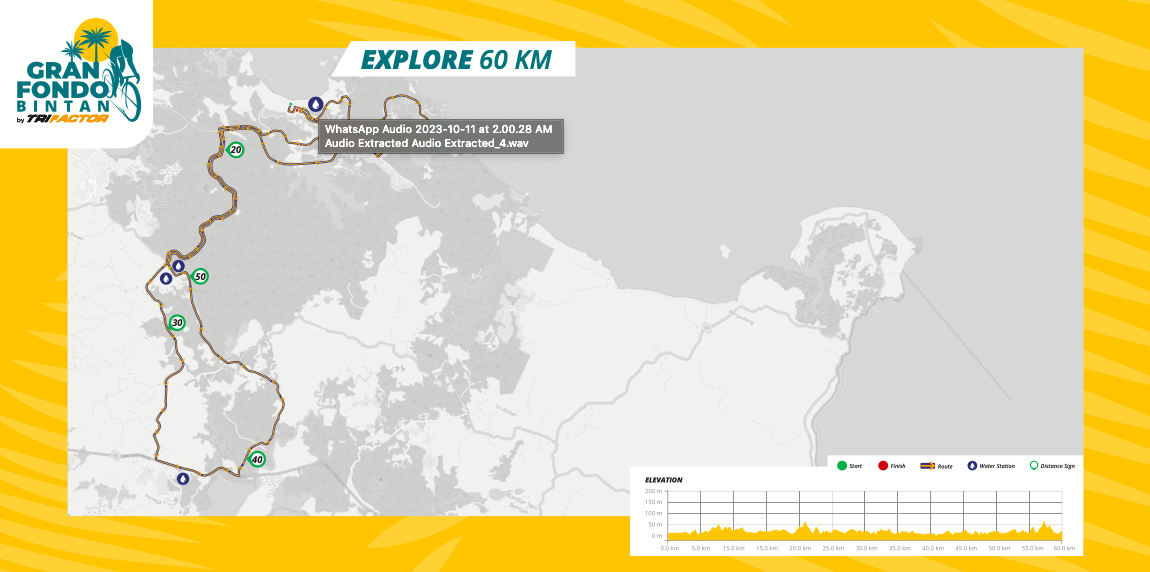Click the 50 km distance sign marker
Screen dimensions: 1150x572
point(200,276)
